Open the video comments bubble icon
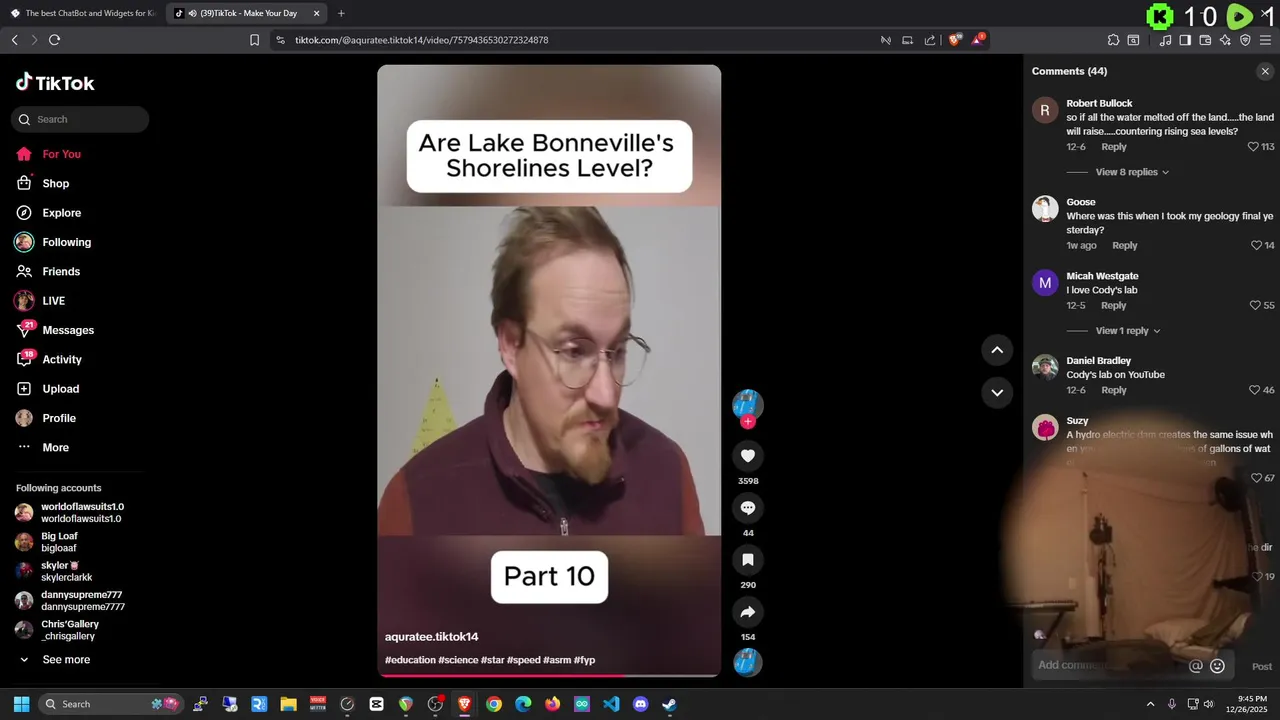 click(x=748, y=508)
